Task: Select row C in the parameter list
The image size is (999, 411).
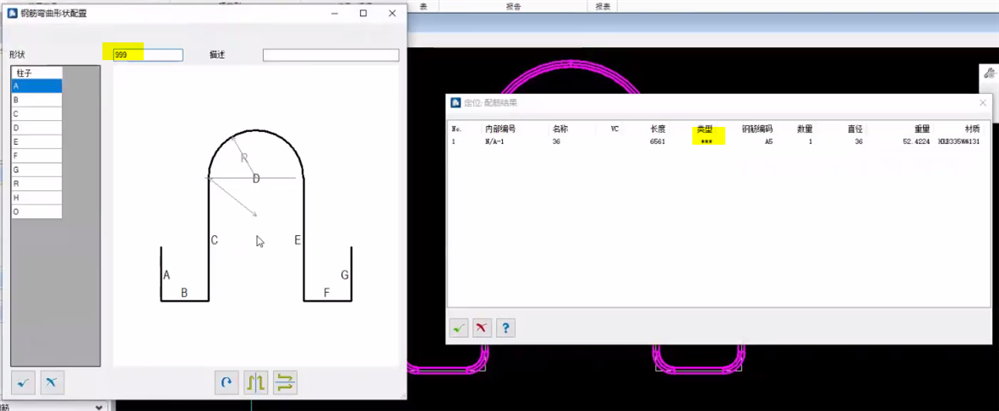Action: [x=37, y=114]
